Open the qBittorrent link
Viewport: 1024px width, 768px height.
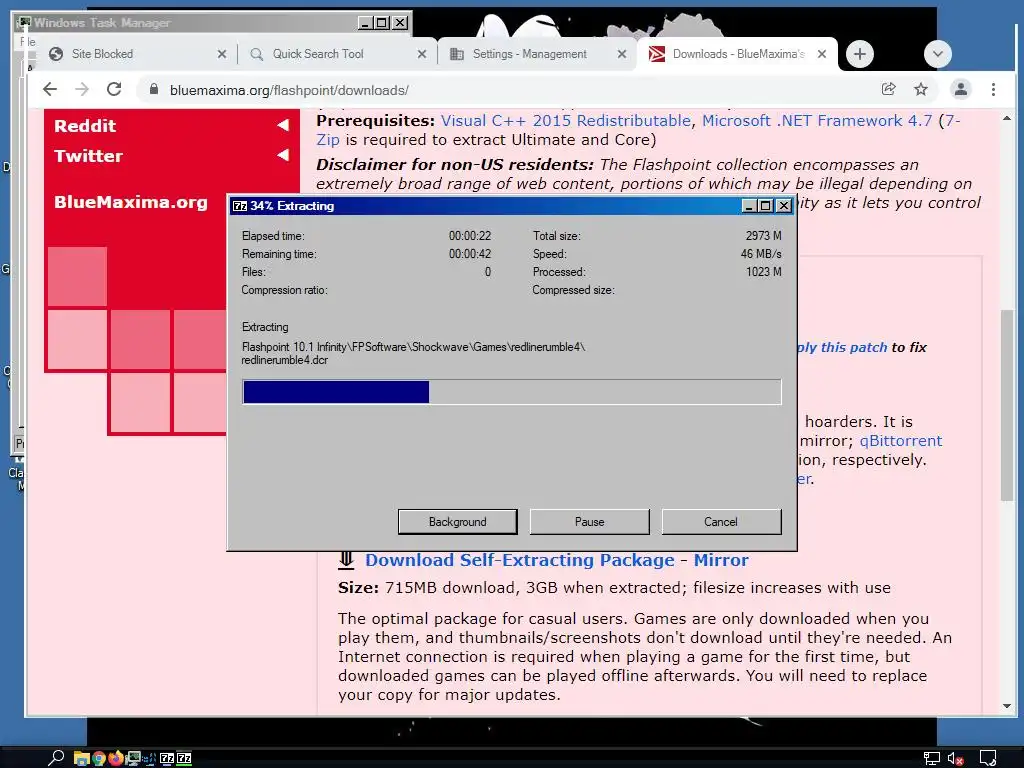tap(901, 441)
